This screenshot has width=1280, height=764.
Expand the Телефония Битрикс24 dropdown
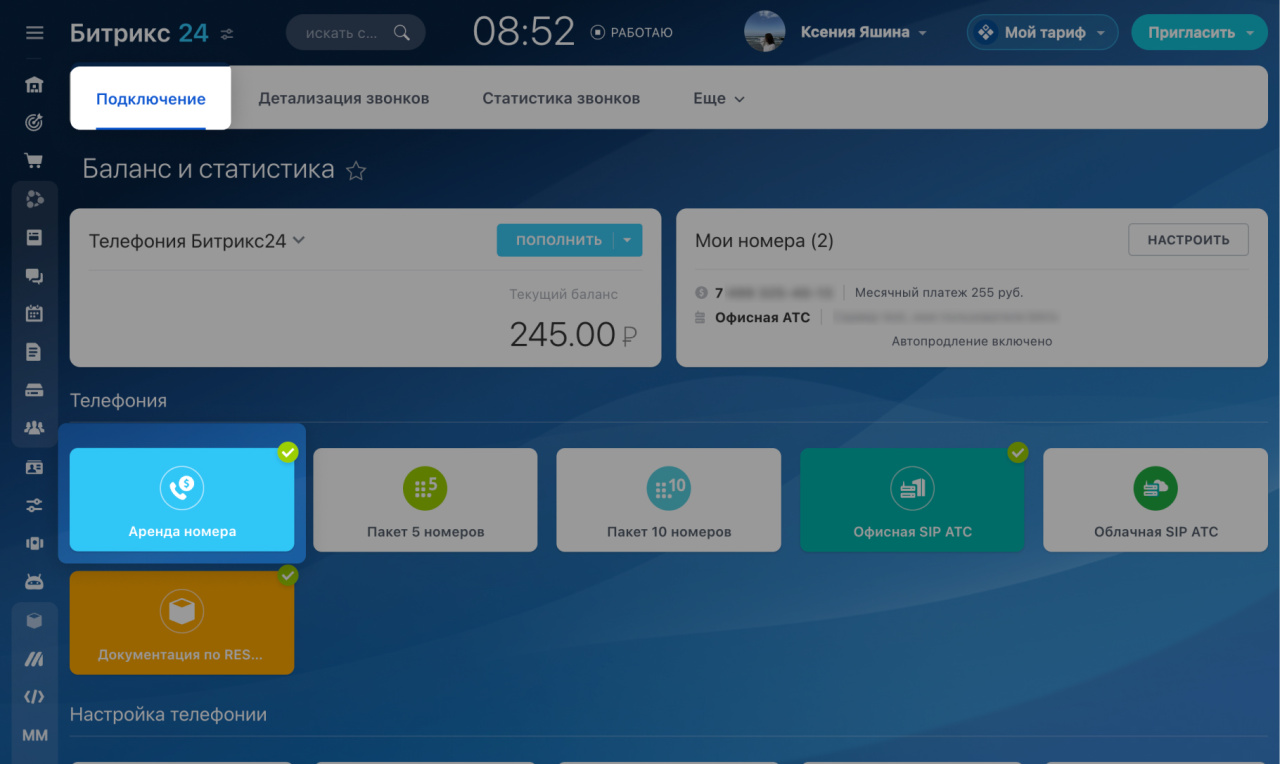coord(197,241)
